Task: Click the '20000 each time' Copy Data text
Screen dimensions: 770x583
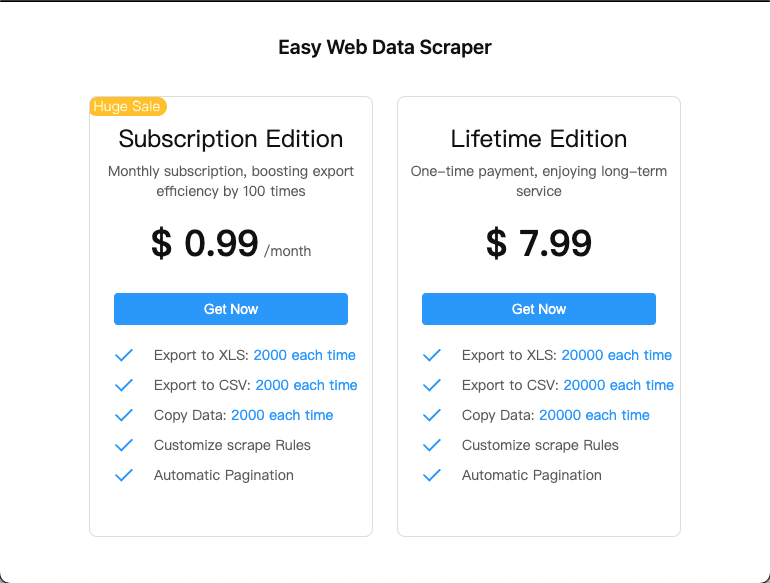Action: point(594,415)
